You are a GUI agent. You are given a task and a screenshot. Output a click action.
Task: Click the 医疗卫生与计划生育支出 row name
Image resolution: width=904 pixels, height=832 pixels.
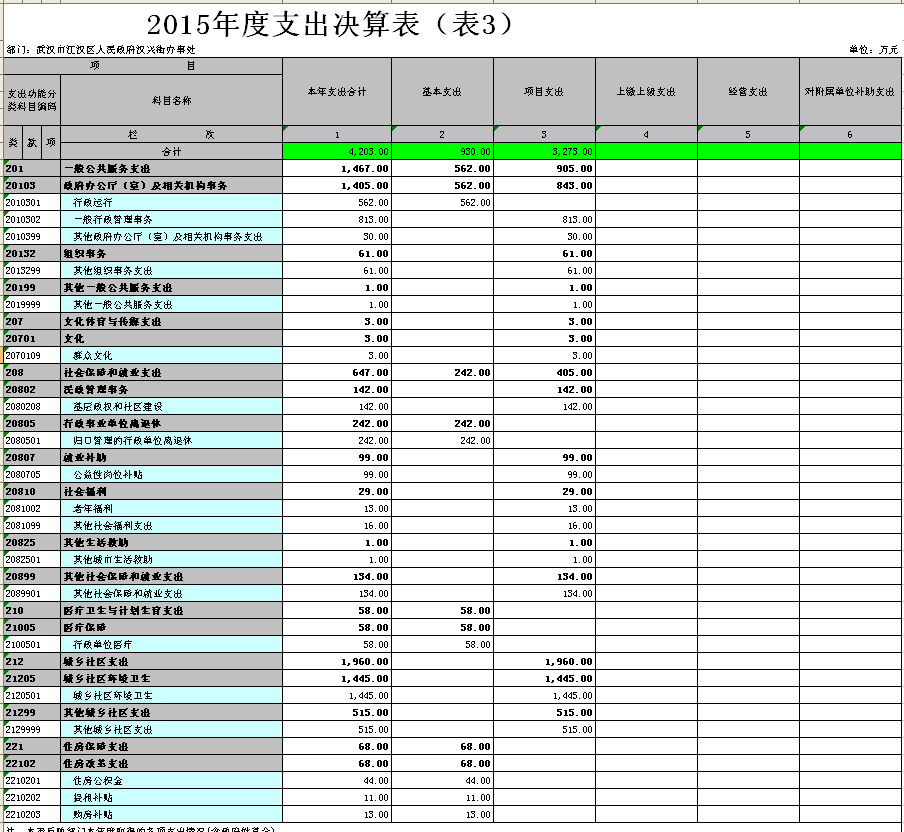[171, 610]
